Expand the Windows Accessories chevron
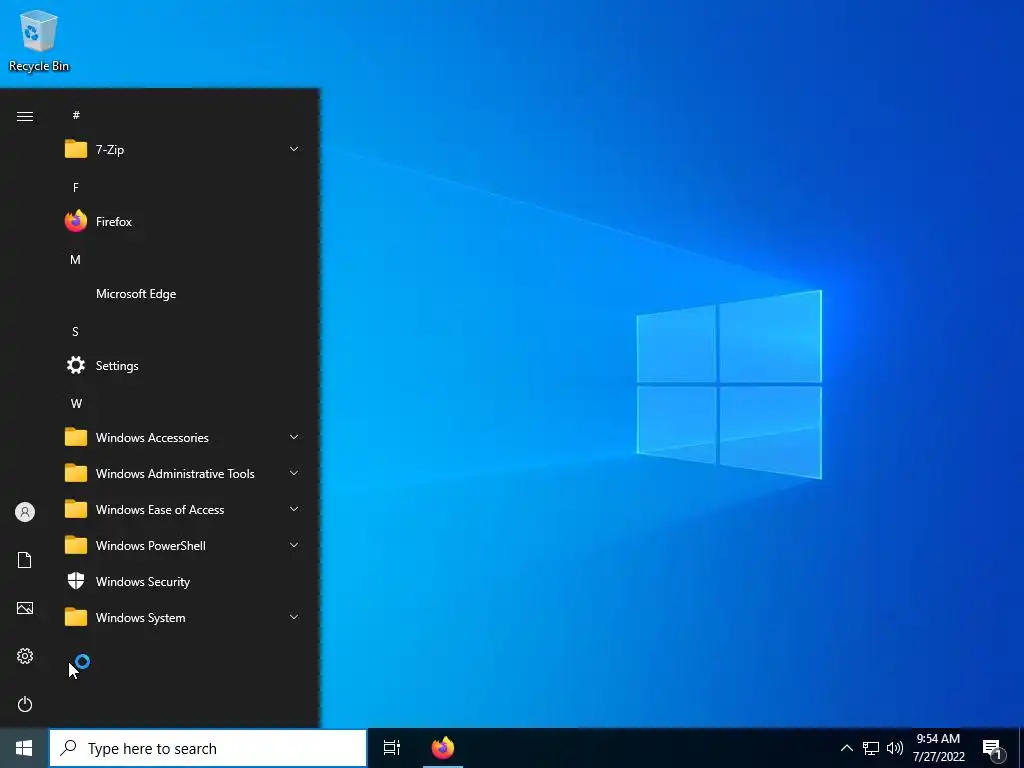 294,437
